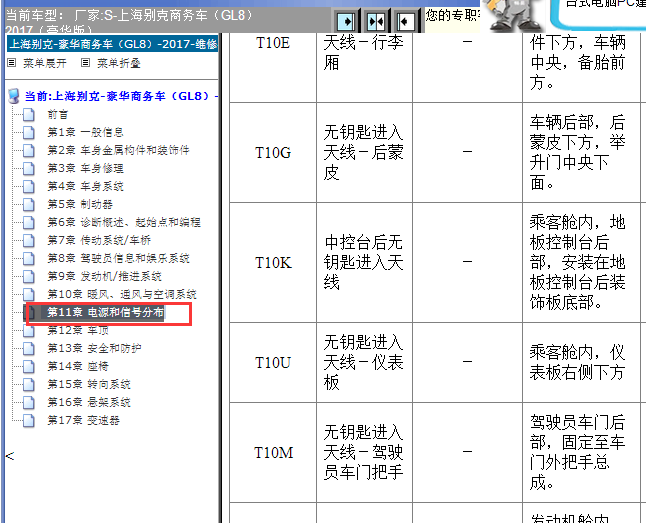The image size is (646, 523).
Task: Click the cartoon mechanic mascot image
Action: pyautogui.click(x=512, y=14)
